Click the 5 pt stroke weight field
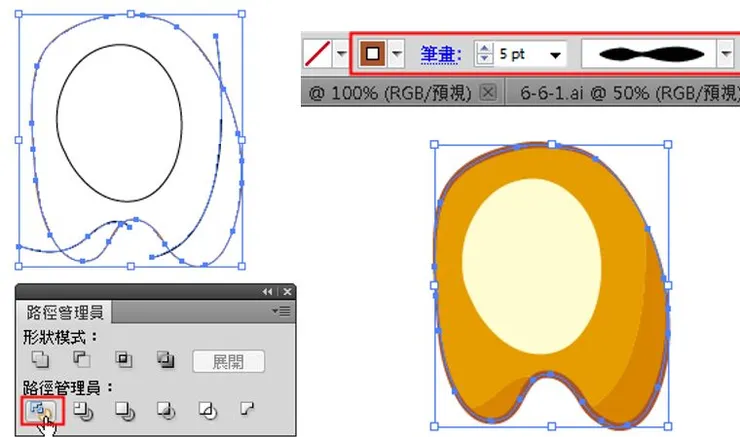The height and width of the screenshot is (437, 740). (x=521, y=54)
